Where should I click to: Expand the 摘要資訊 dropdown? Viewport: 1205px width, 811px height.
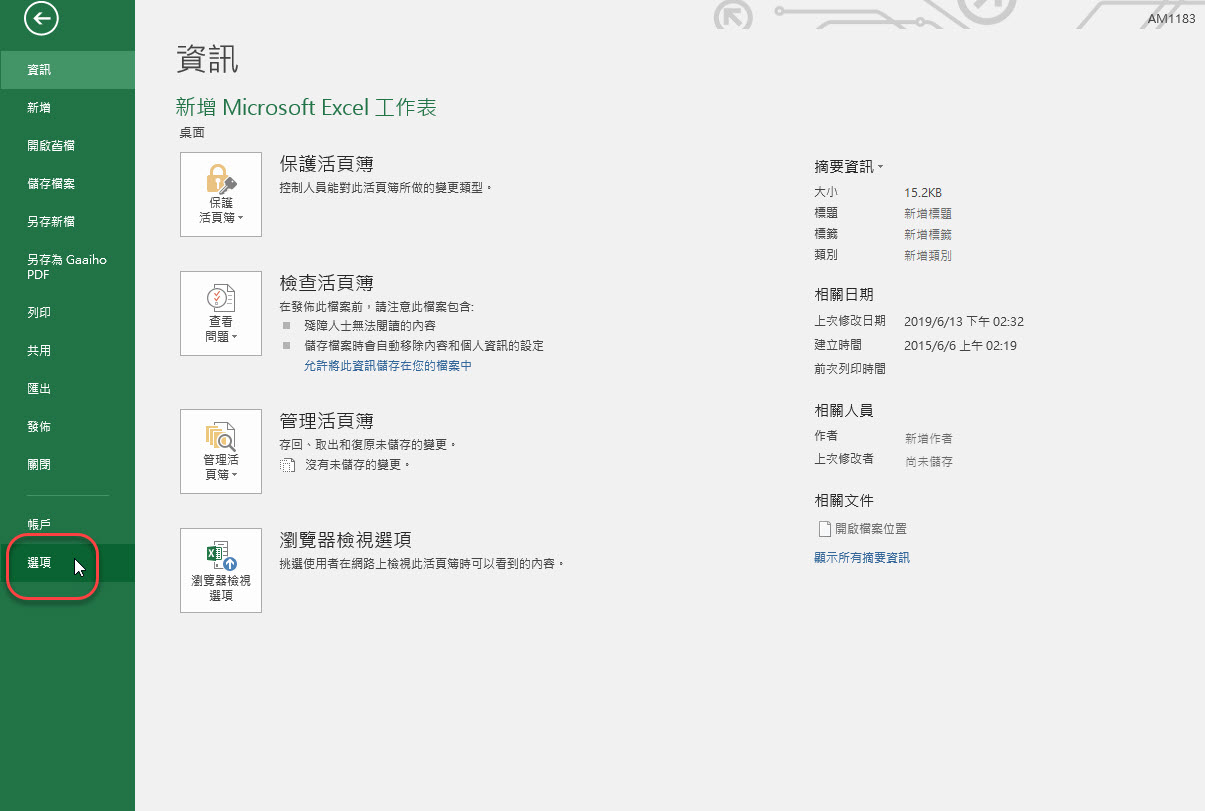tap(849, 166)
